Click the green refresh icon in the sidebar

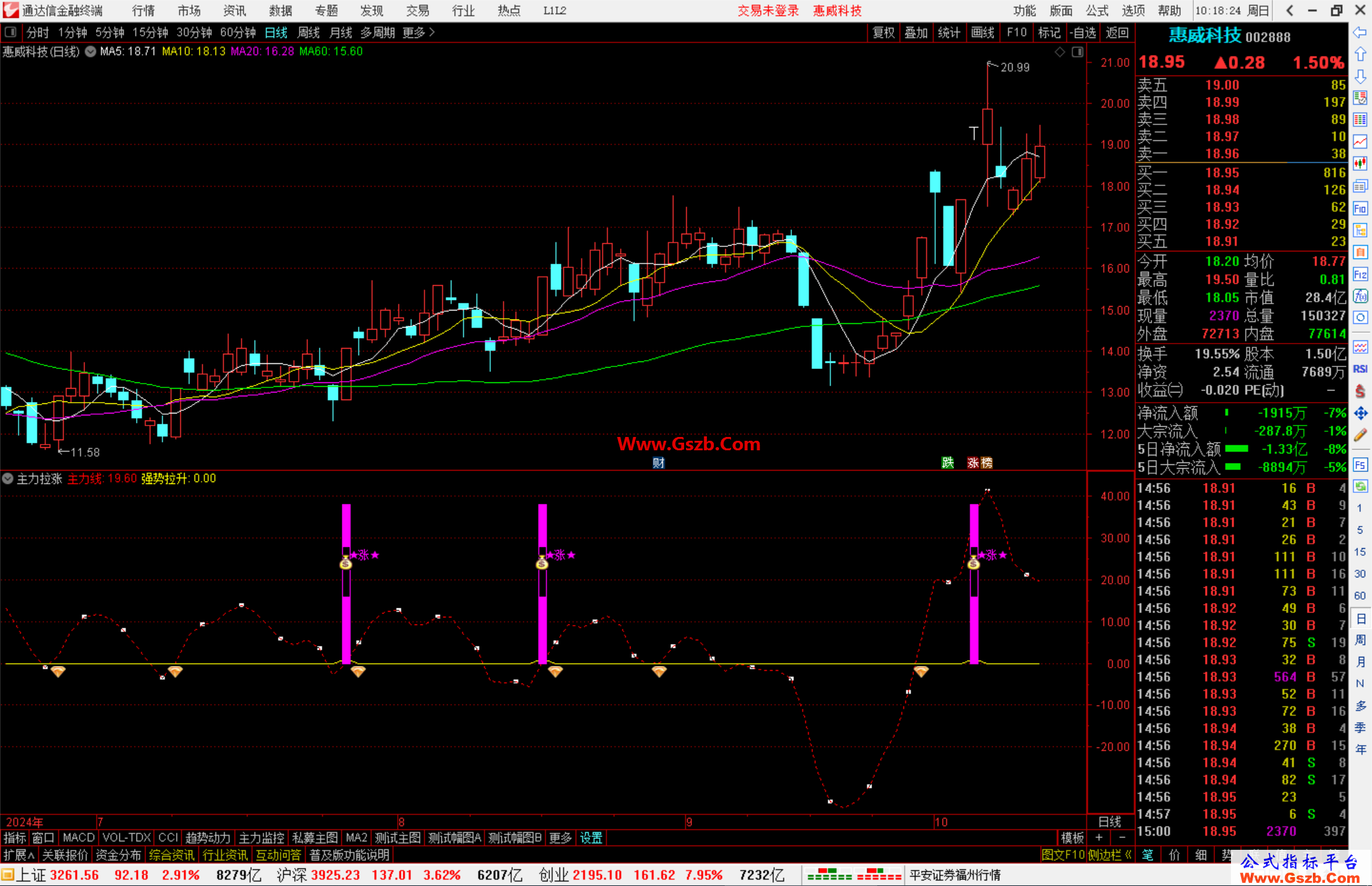click(x=1360, y=487)
